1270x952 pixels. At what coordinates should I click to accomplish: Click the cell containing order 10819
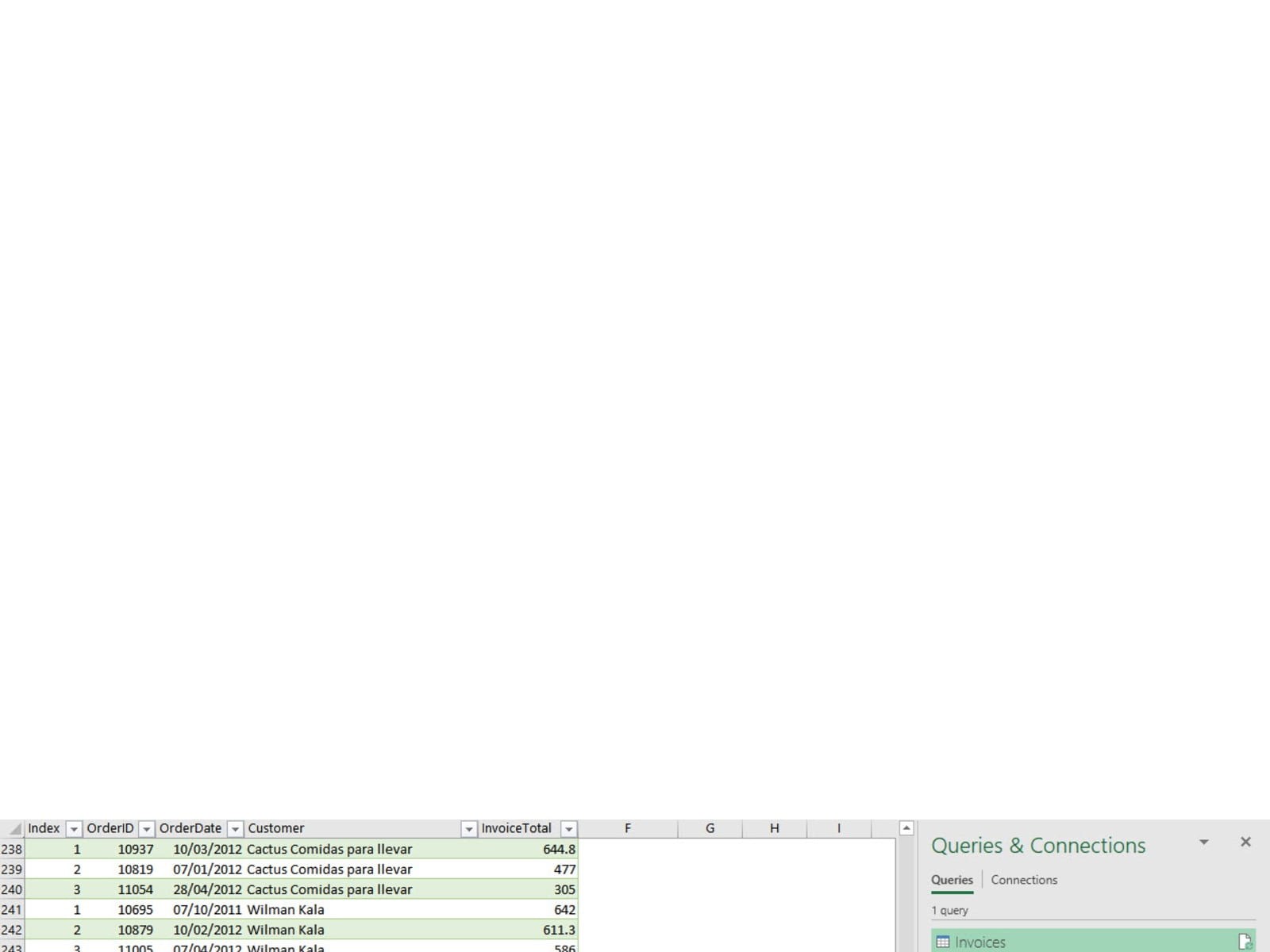(x=135, y=869)
